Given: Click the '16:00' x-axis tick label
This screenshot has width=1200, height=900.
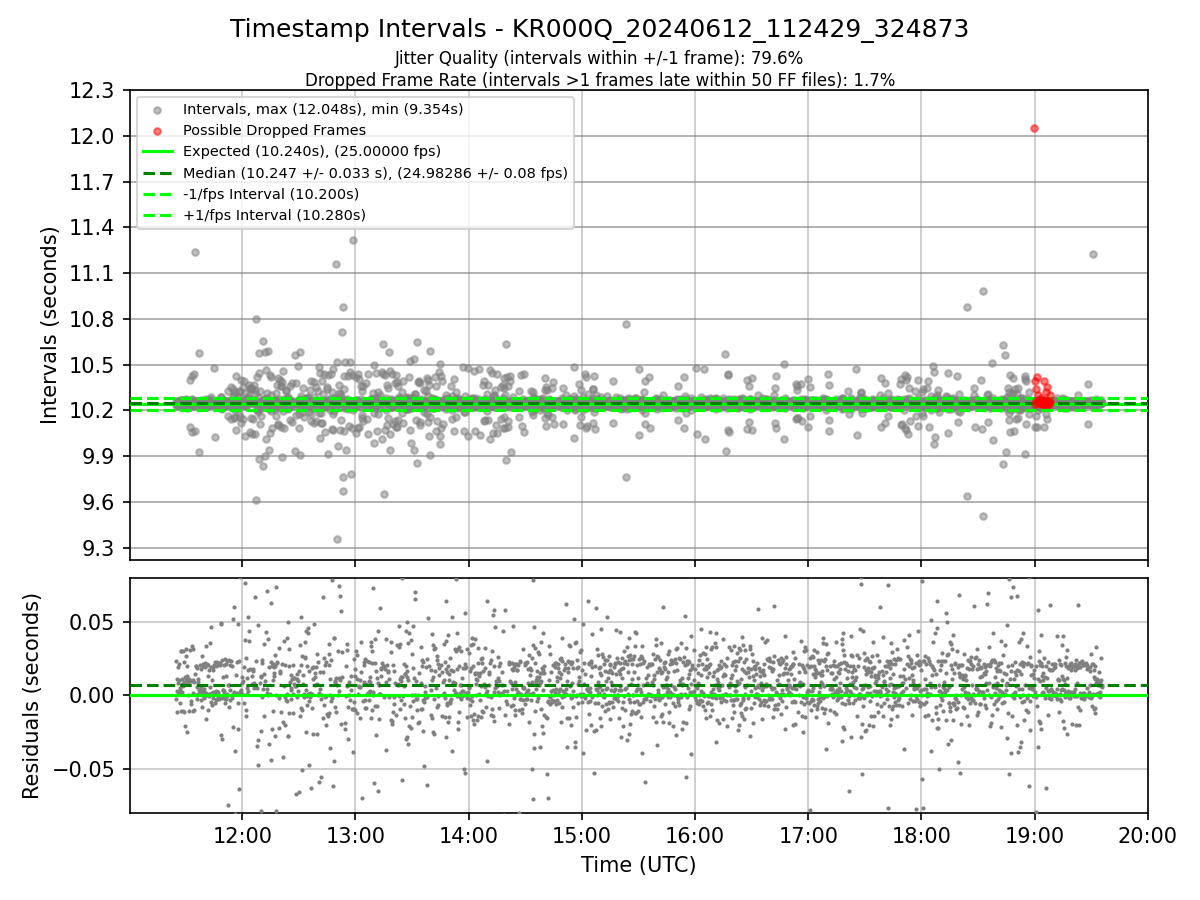Looking at the screenshot, I should click(x=695, y=836).
